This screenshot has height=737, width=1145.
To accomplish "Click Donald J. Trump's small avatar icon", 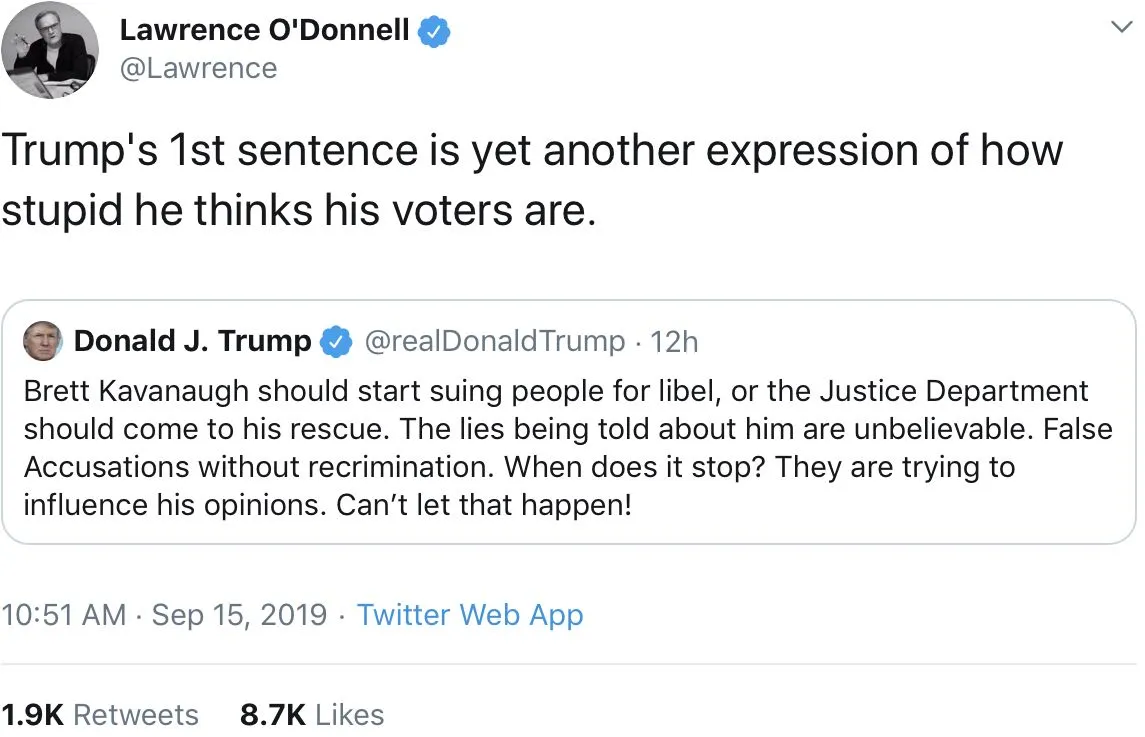I will [42, 341].
